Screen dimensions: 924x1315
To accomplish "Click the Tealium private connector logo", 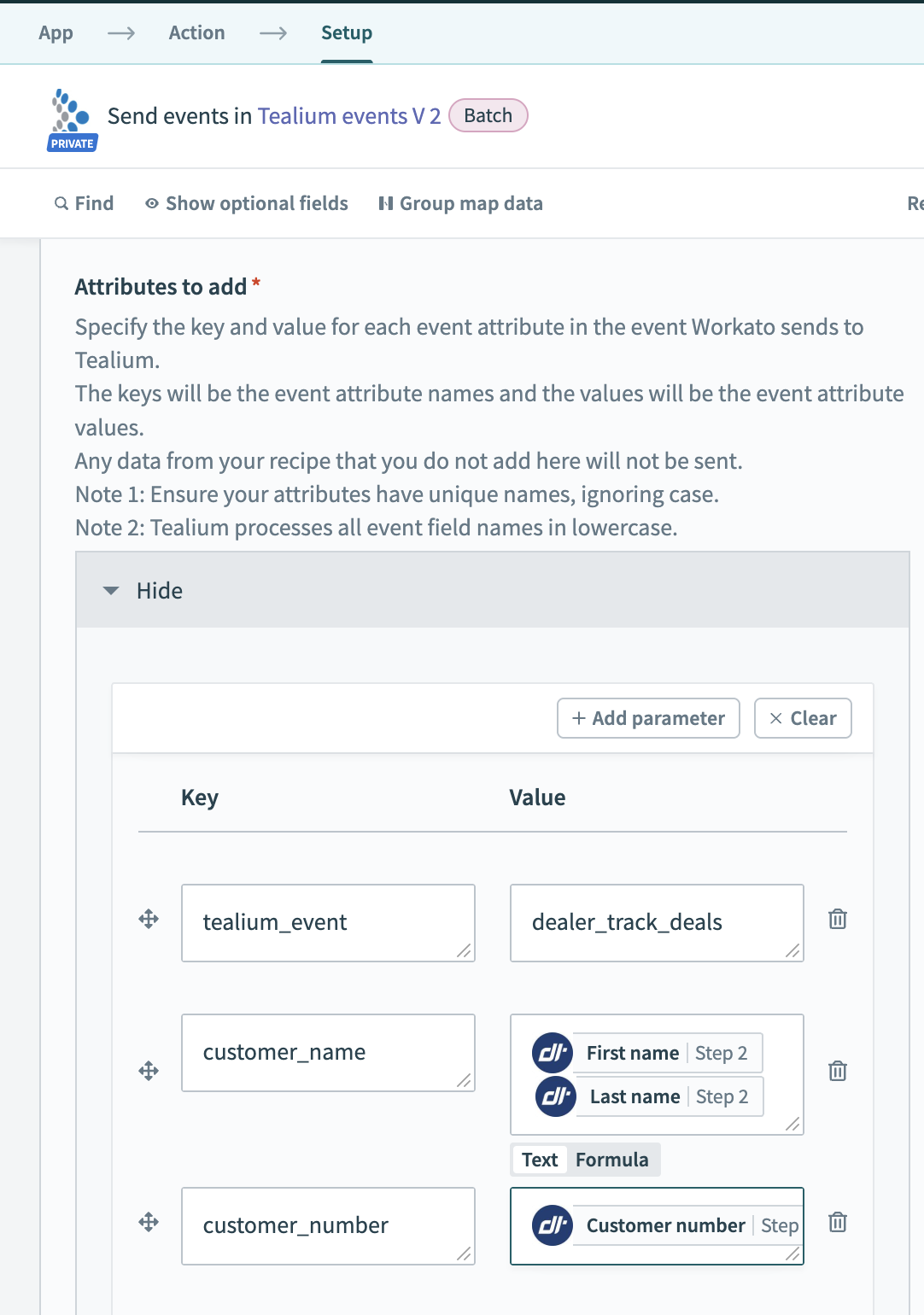I will (x=72, y=120).
